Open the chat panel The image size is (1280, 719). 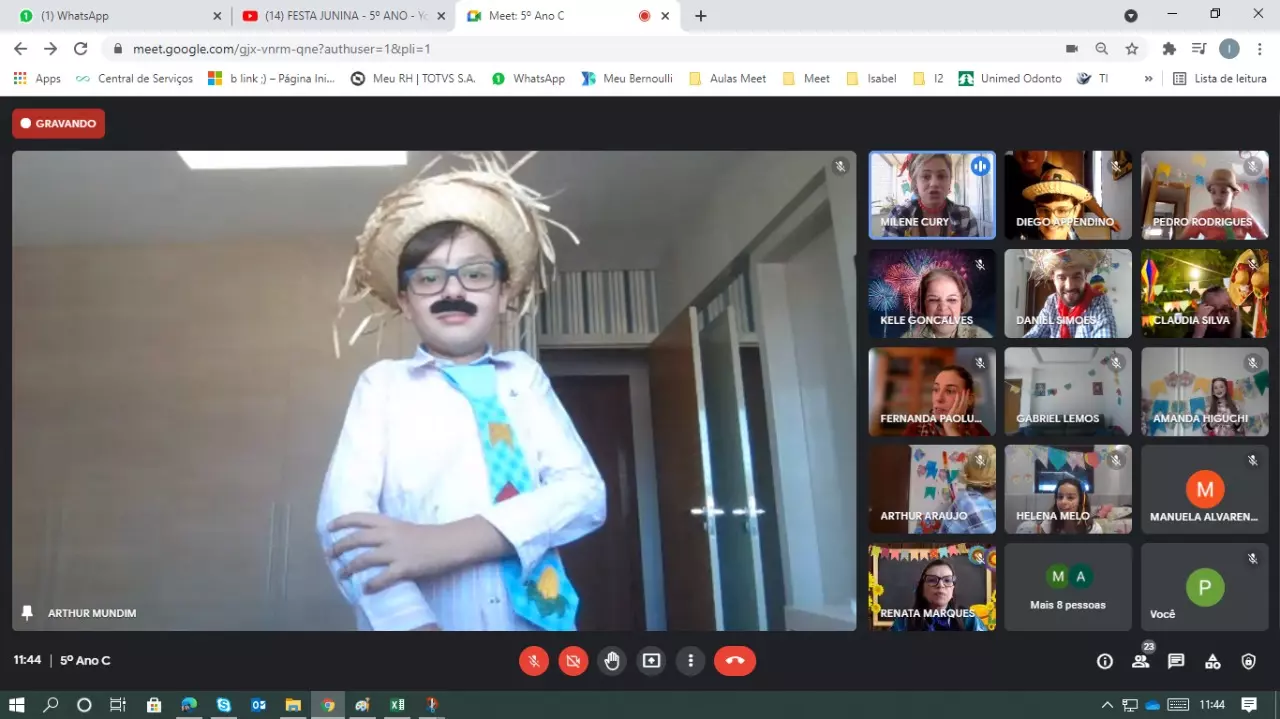pos(1176,661)
